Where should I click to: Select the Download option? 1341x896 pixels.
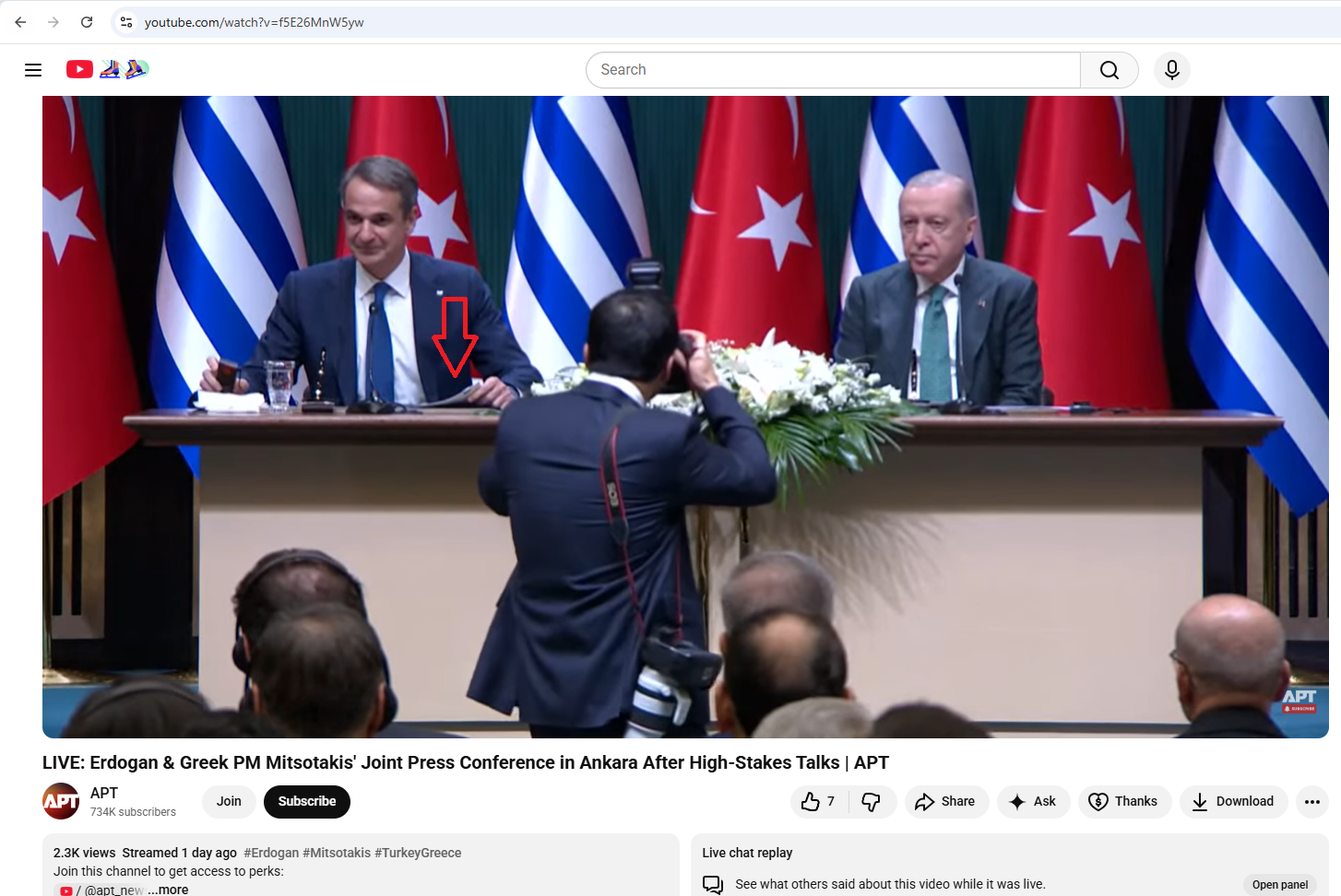pos(1233,802)
